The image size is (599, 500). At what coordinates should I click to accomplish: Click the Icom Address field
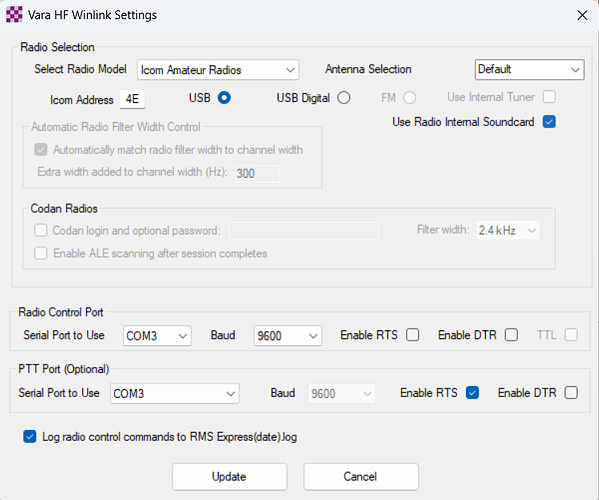(132, 99)
